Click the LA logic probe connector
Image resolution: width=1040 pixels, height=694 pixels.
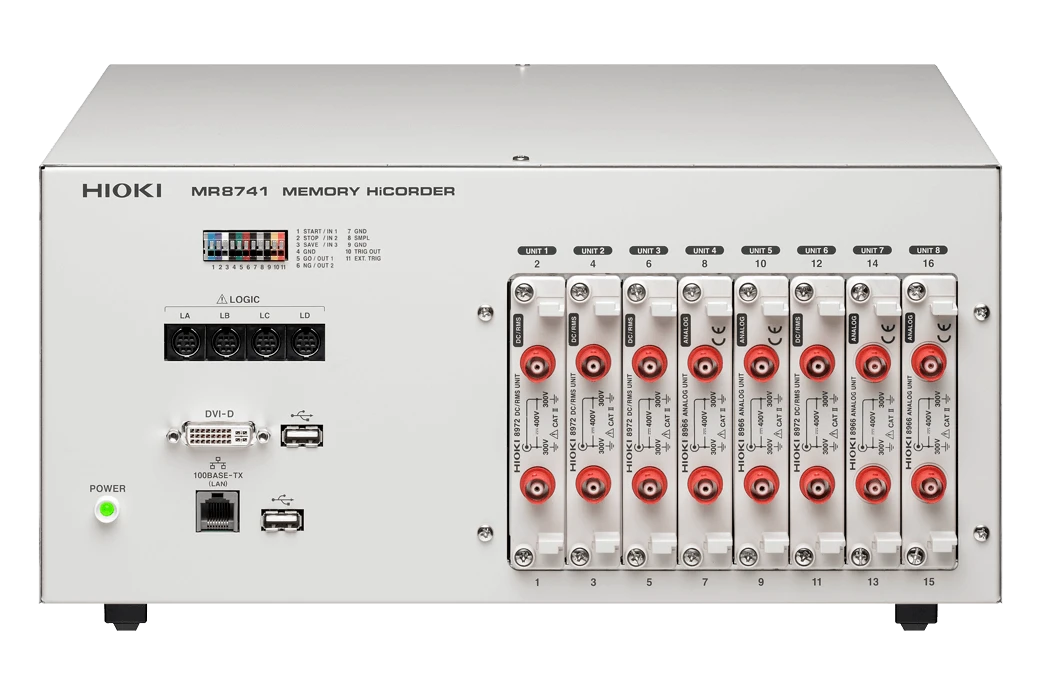click(184, 343)
